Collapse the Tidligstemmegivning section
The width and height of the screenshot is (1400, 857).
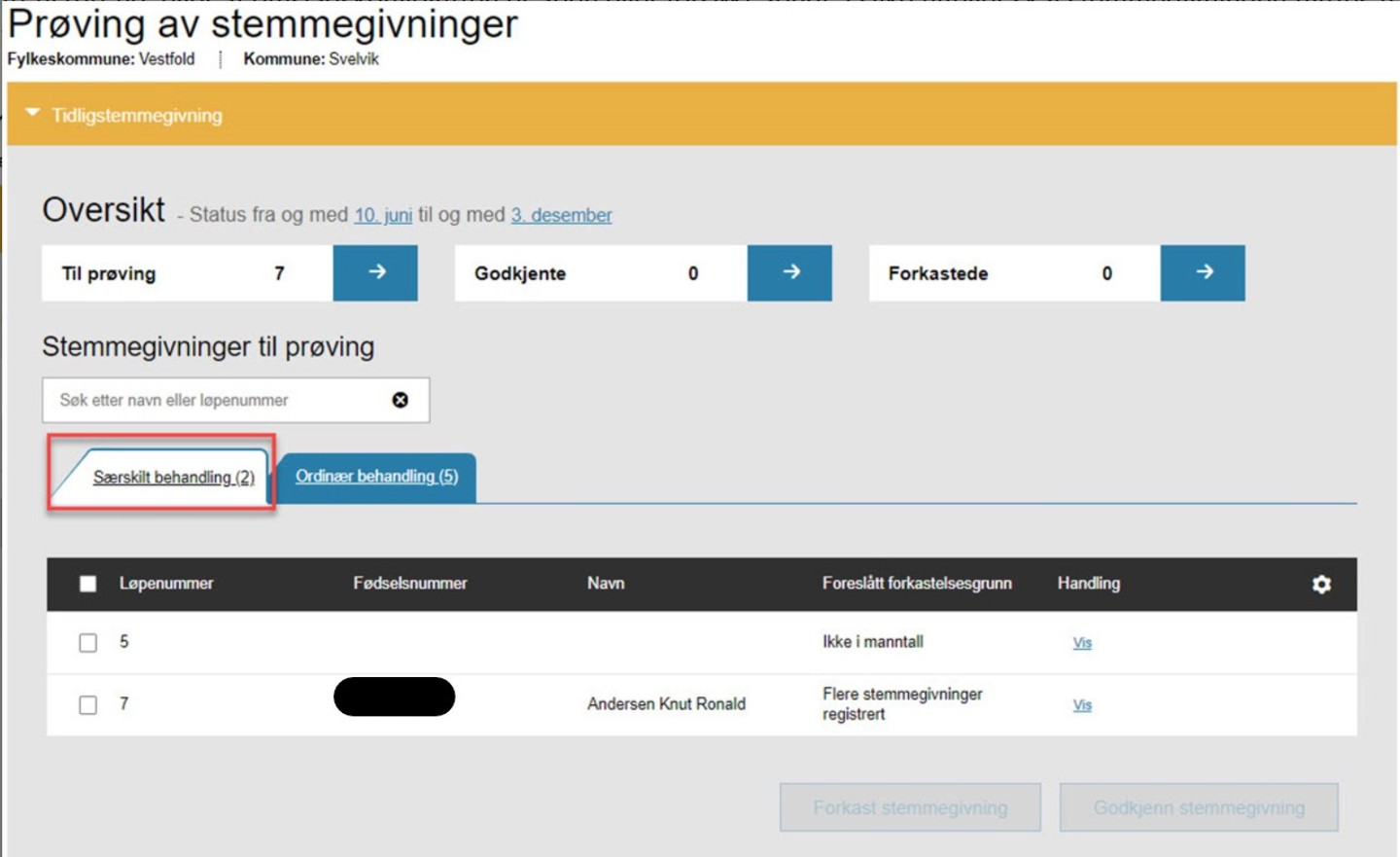click(x=33, y=114)
